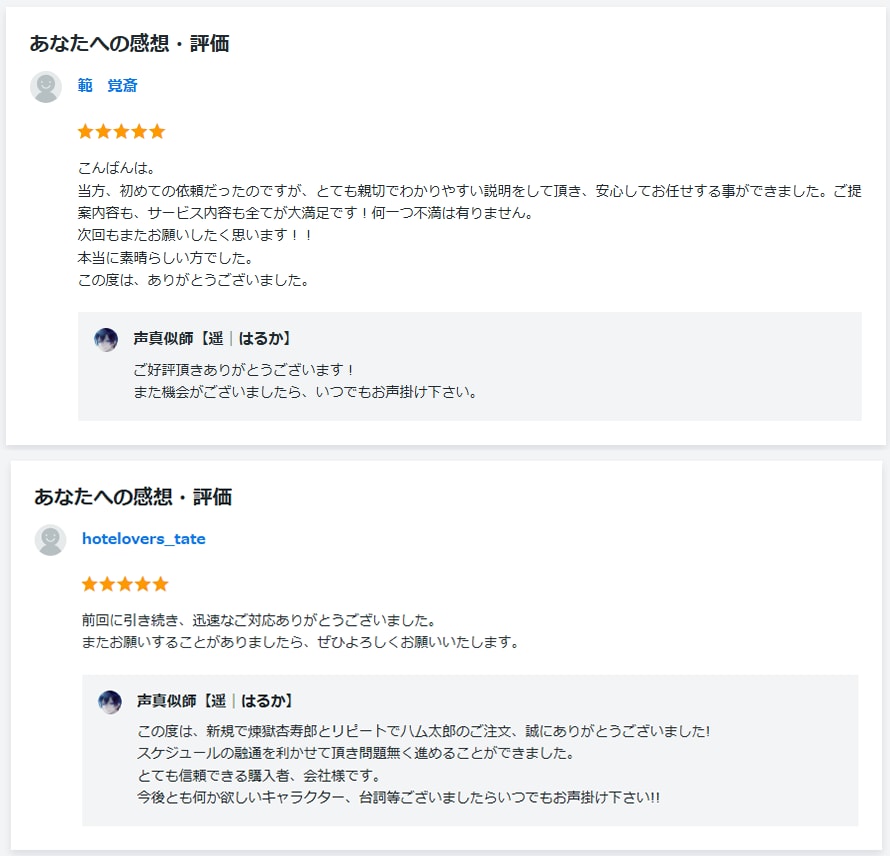Click the gray avatar beside hotelovers_tate
Screen dimensions: 890x856
(x=51, y=540)
